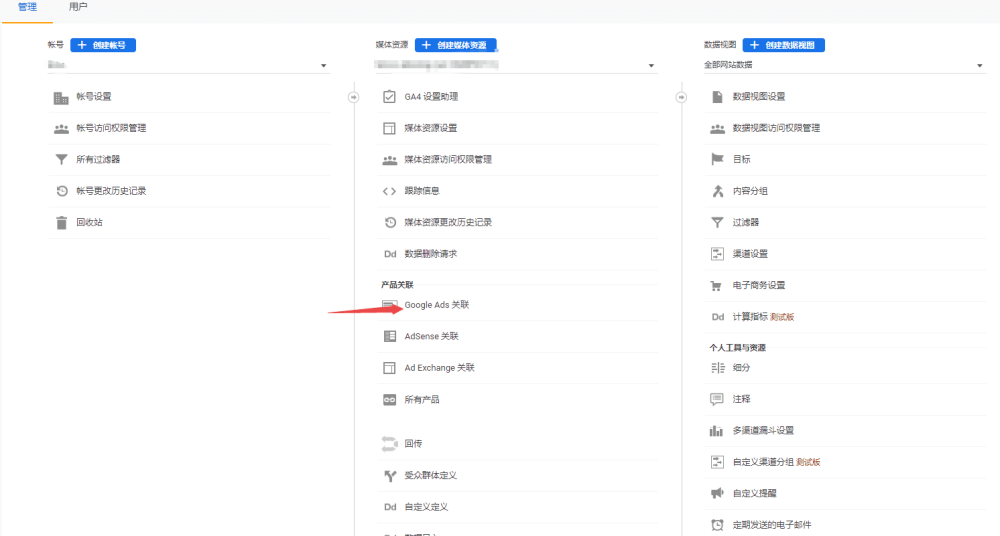Select the 管理 tab
Viewport: 1000px width, 536px height.
[x=27, y=7]
